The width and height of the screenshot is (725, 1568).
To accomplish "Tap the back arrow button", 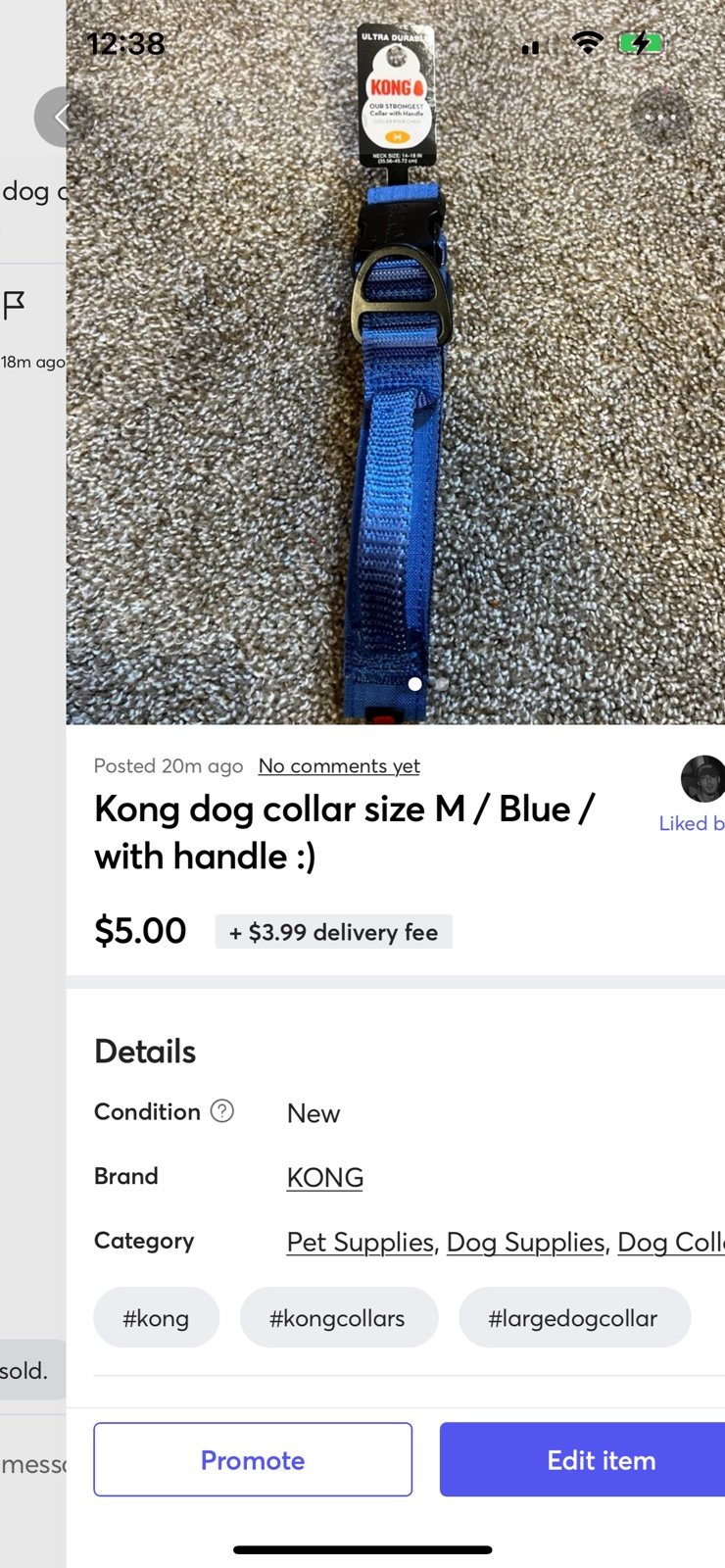I will [64, 118].
